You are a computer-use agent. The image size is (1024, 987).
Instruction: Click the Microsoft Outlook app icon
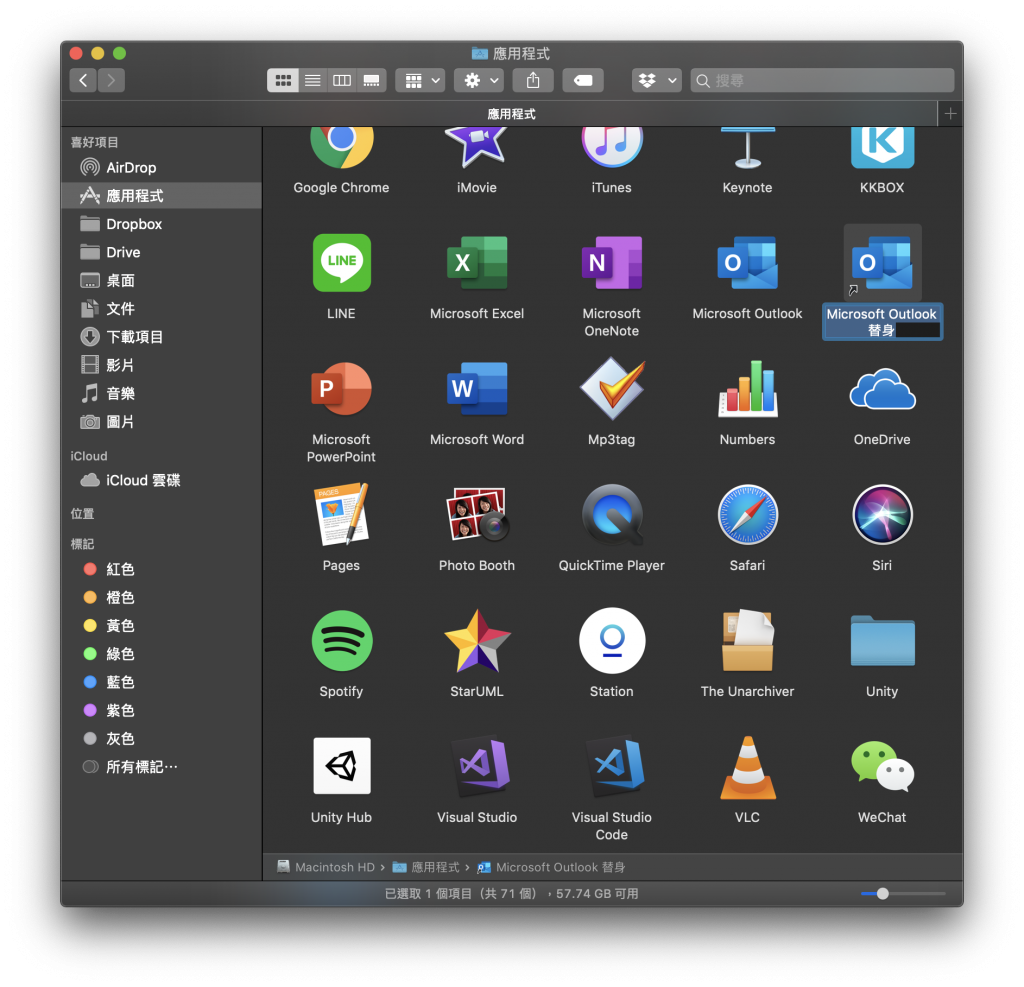coord(747,263)
